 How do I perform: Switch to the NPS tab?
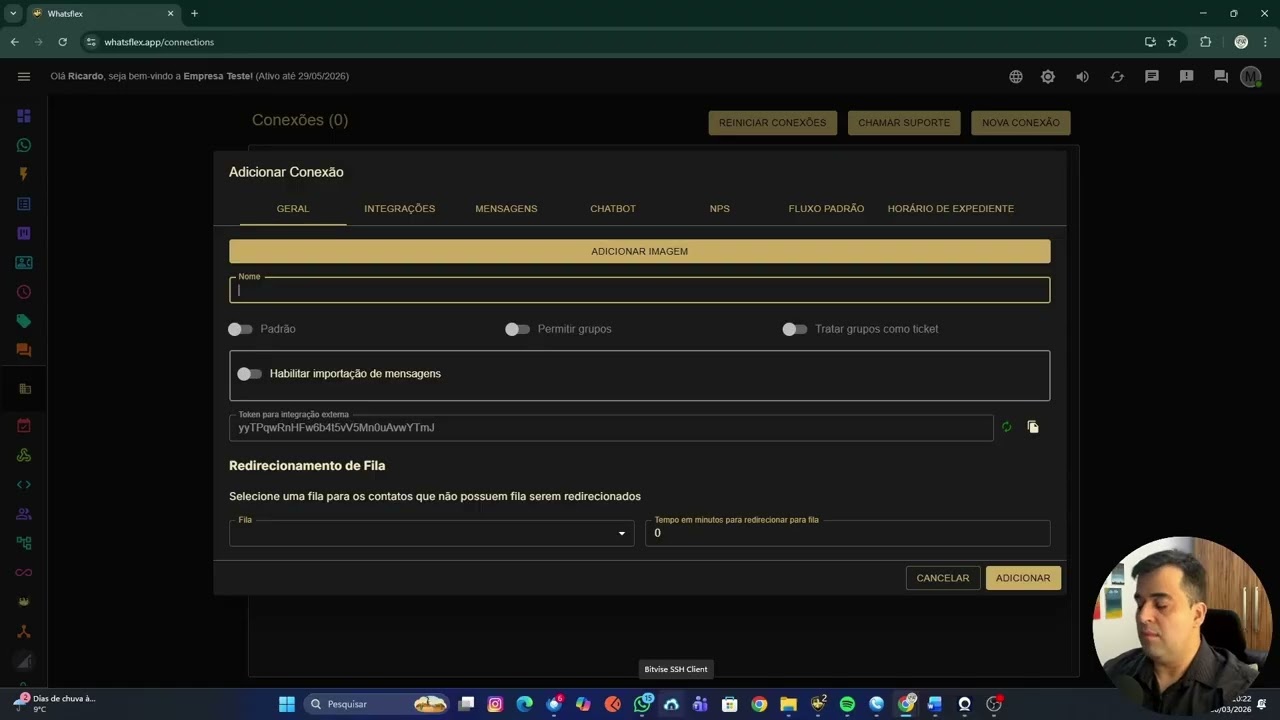pos(720,208)
